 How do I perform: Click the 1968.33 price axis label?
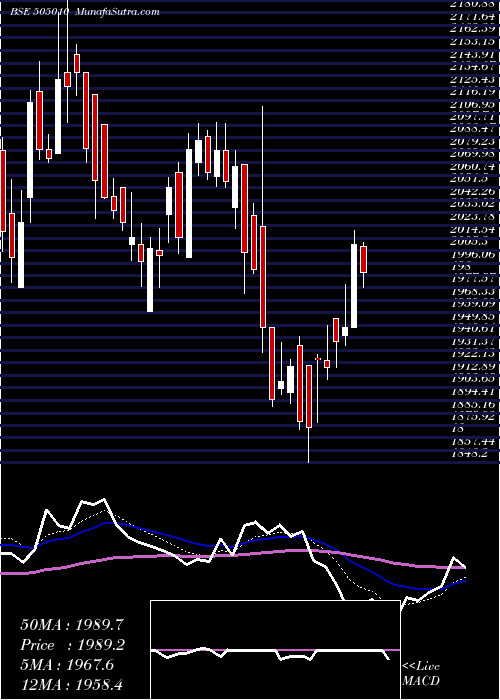pos(475,291)
